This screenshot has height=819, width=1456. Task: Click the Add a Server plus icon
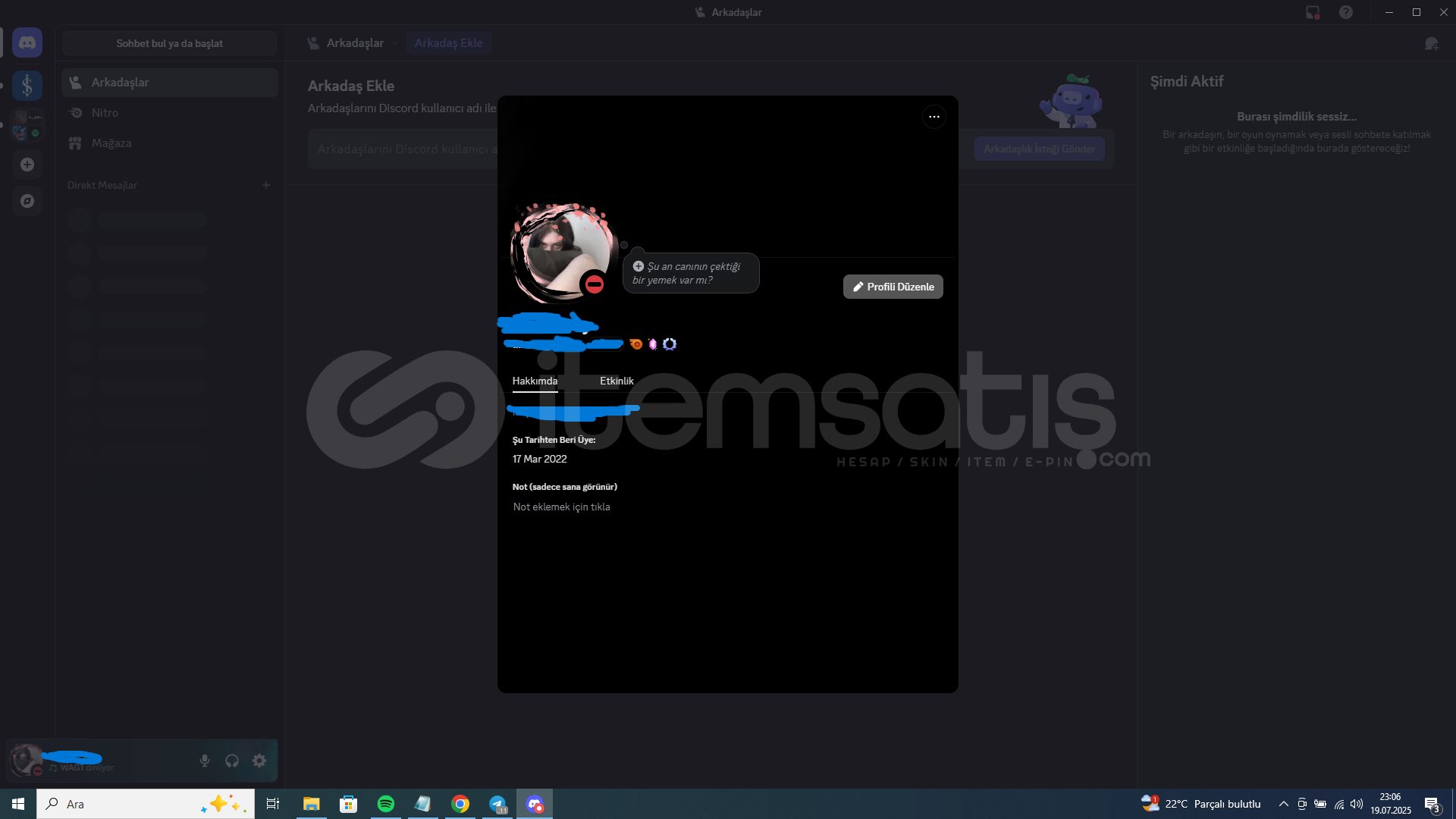[x=27, y=165]
